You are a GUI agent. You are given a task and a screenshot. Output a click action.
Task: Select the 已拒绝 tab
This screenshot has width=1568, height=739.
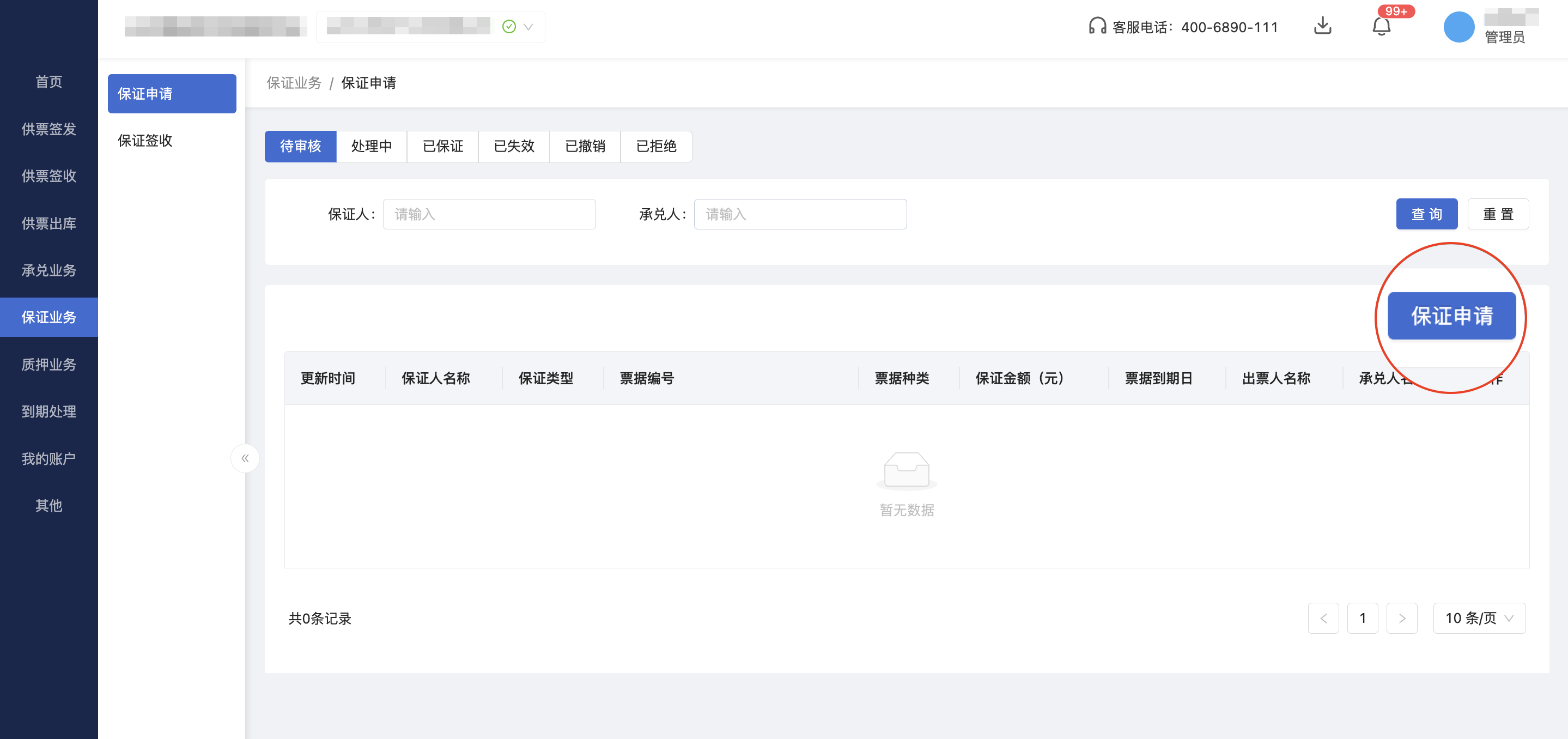tap(655, 146)
